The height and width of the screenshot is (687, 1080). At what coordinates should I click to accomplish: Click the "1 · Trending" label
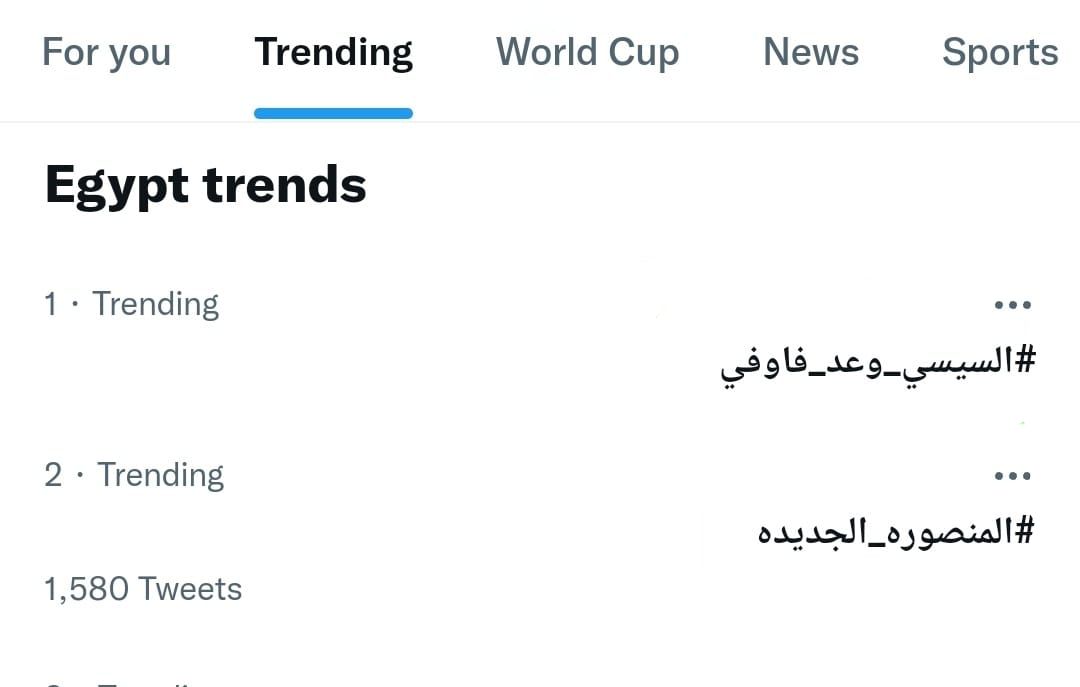pyautogui.click(x=131, y=304)
